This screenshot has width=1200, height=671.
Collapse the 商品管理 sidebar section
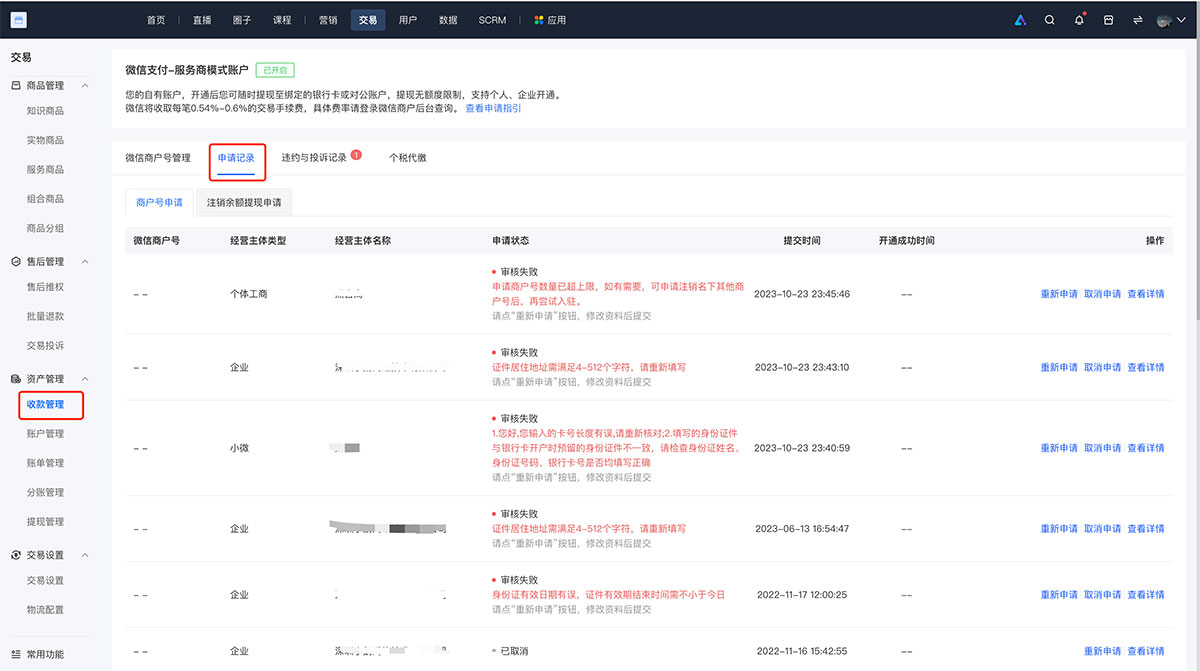click(x=85, y=86)
